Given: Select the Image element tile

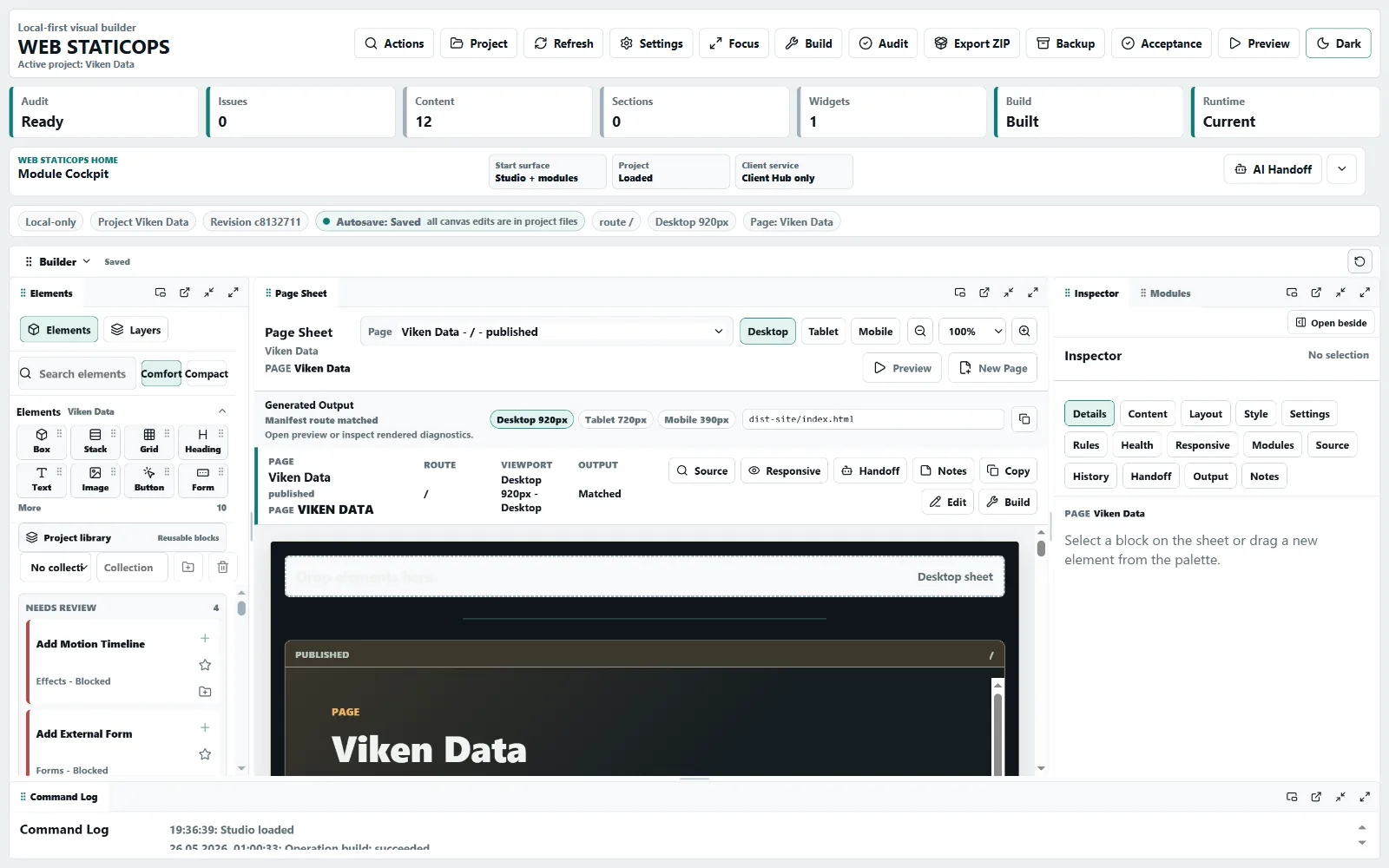Looking at the screenshot, I should [95, 479].
